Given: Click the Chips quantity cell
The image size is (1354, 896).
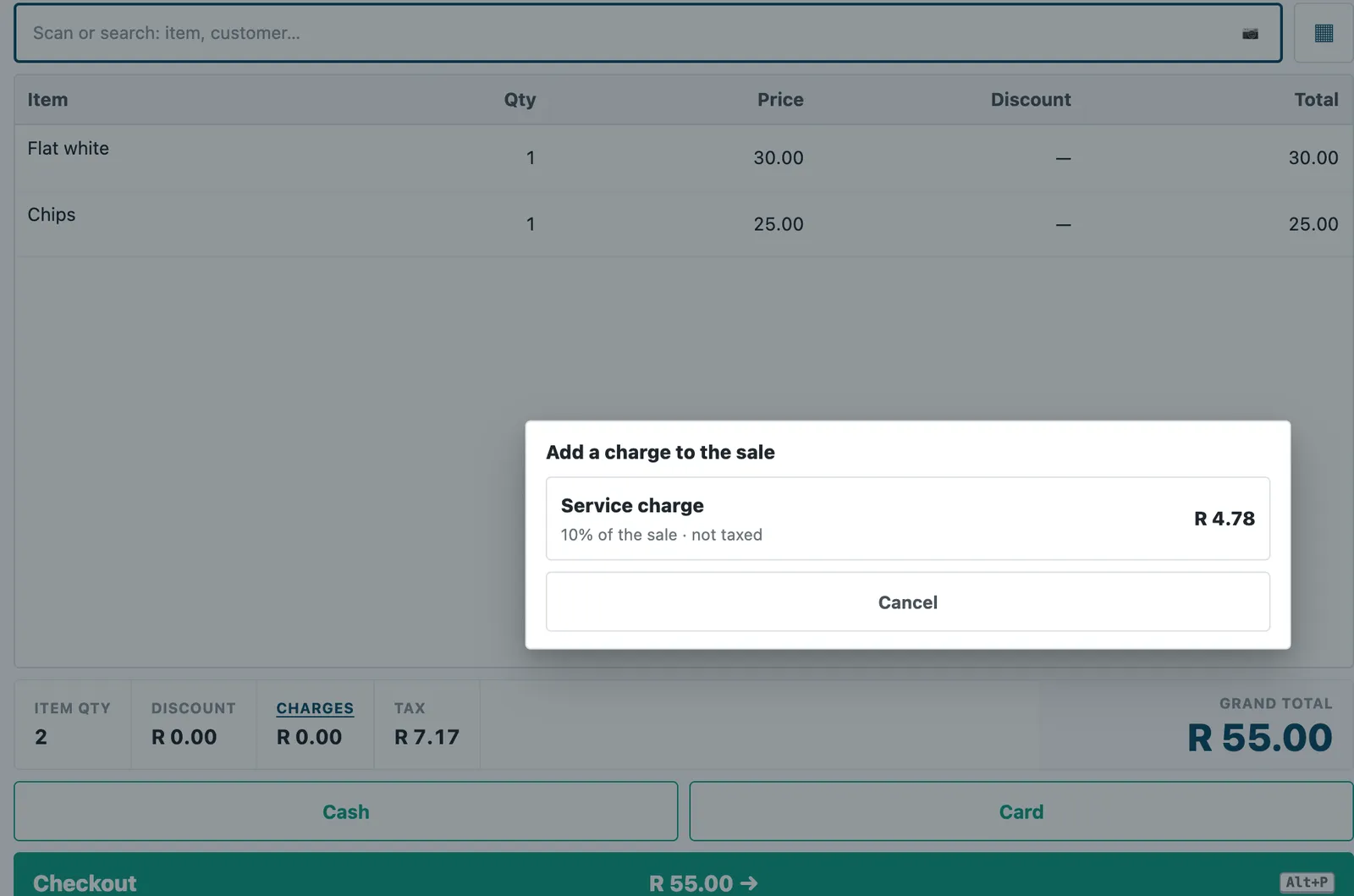Looking at the screenshot, I should coord(531,224).
